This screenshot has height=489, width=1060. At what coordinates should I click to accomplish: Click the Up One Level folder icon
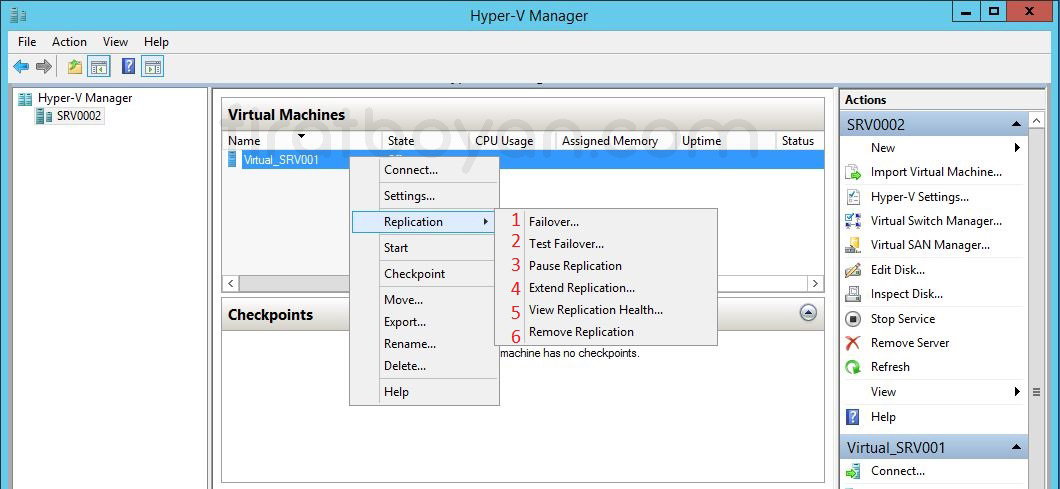tap(75, 66)
